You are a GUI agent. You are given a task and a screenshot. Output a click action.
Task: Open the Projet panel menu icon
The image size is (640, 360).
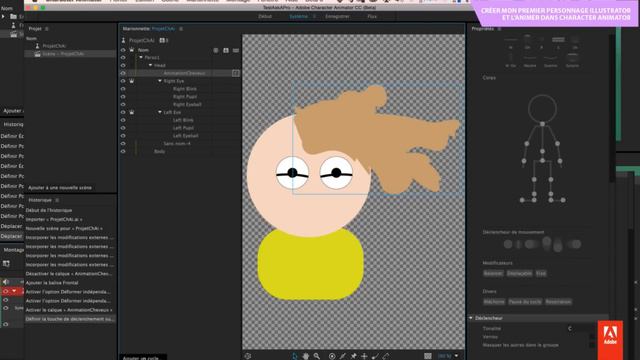[47, 29]
